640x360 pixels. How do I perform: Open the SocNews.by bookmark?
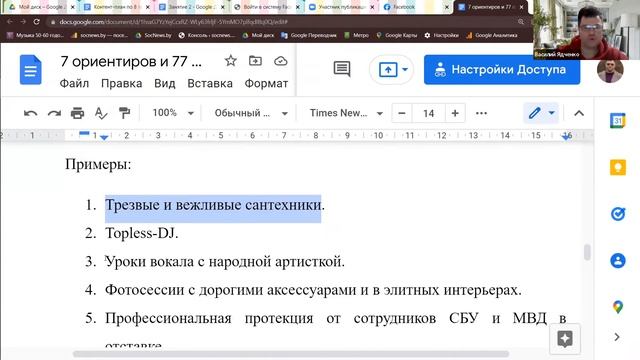[x=153, y=36]
